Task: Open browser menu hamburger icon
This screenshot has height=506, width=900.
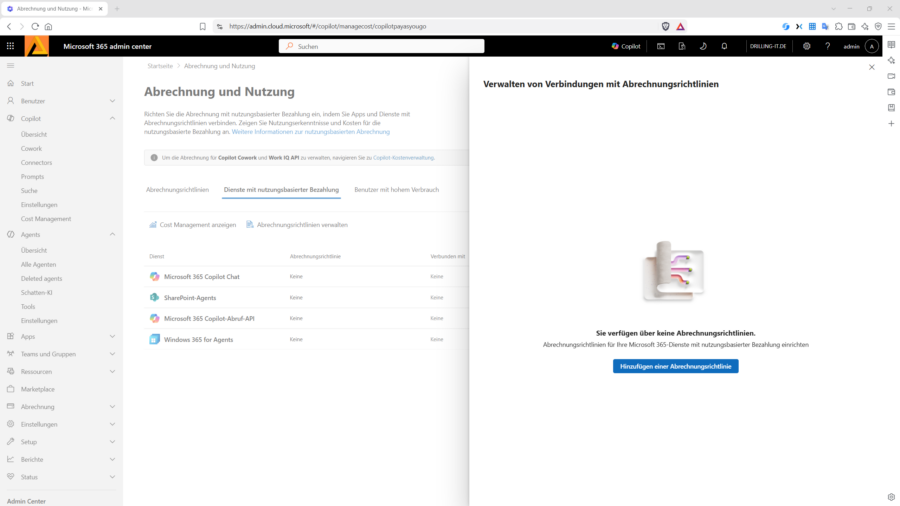Action: (891, 26)
